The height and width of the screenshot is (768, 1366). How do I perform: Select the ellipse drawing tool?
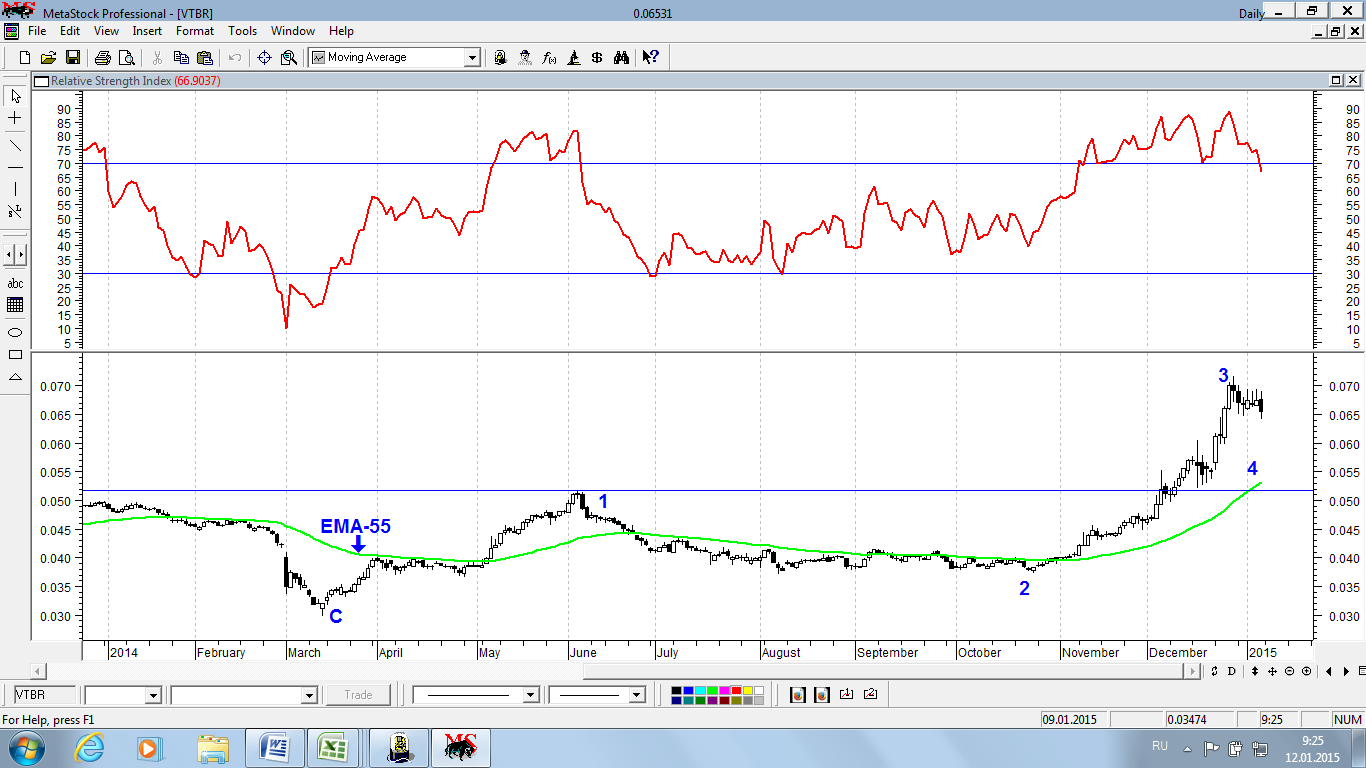(x=15, y=332)
